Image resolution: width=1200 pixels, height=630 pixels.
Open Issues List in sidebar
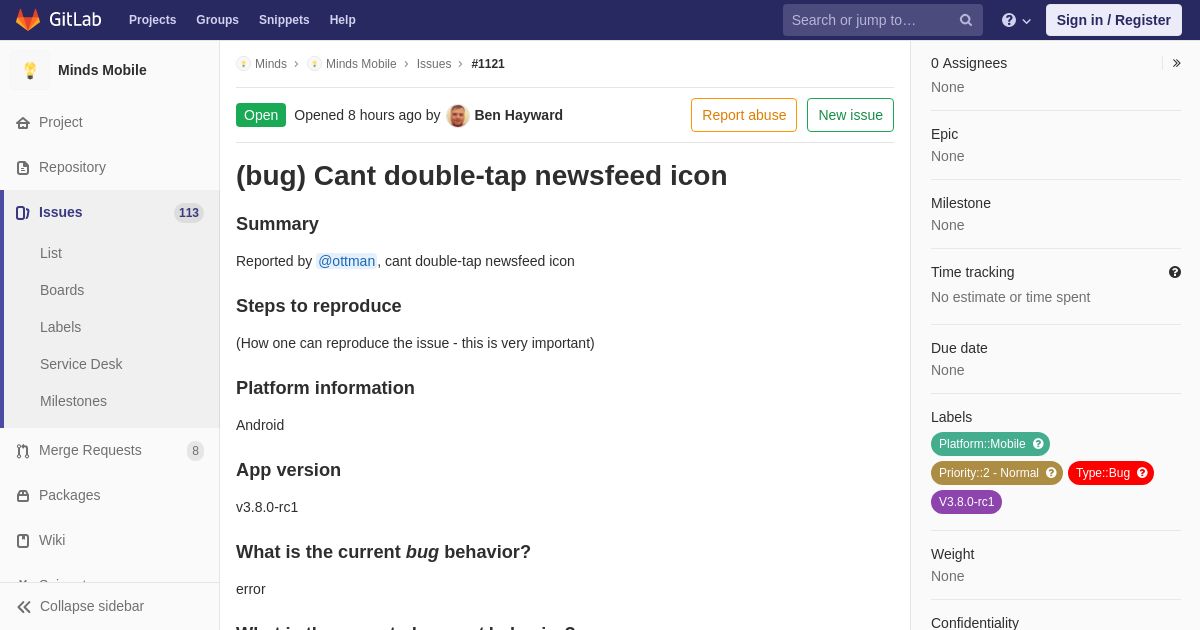click(x=51, y=253)
